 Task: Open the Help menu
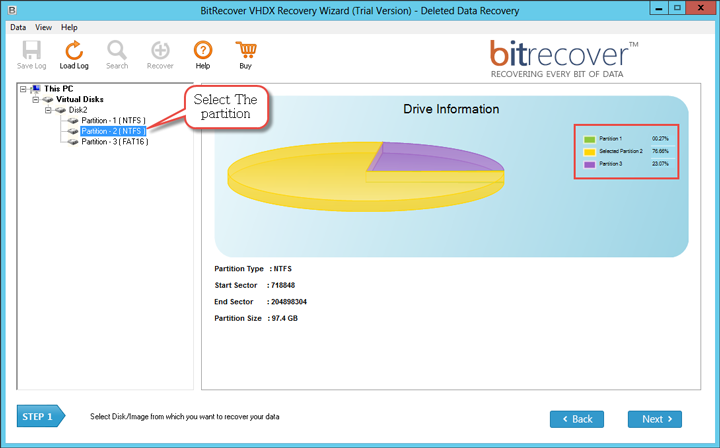[69, 28]
